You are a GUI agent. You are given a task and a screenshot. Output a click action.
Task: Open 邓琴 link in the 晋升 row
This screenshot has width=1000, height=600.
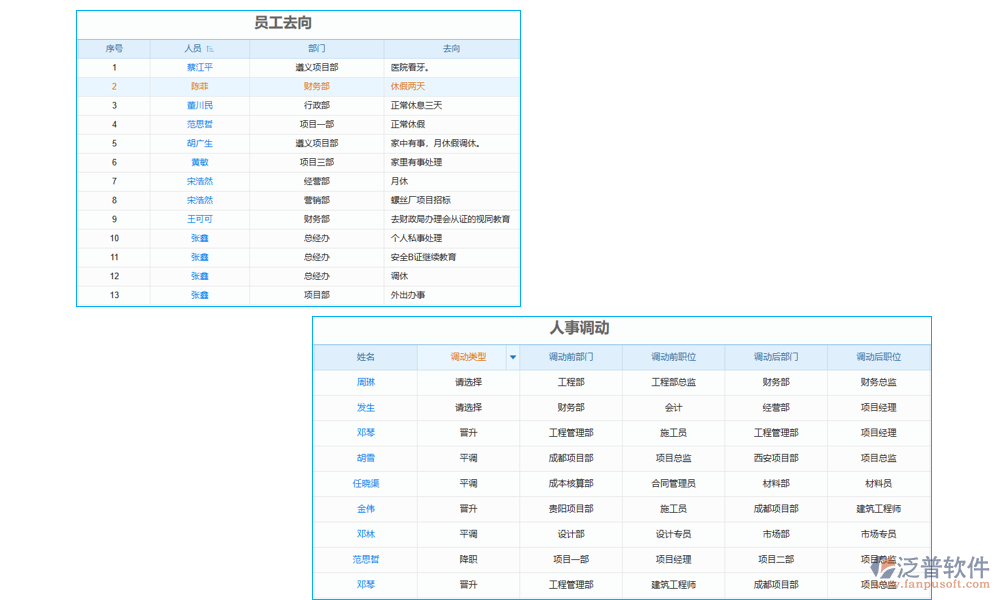pyautogui.click(x=364, y=432)
